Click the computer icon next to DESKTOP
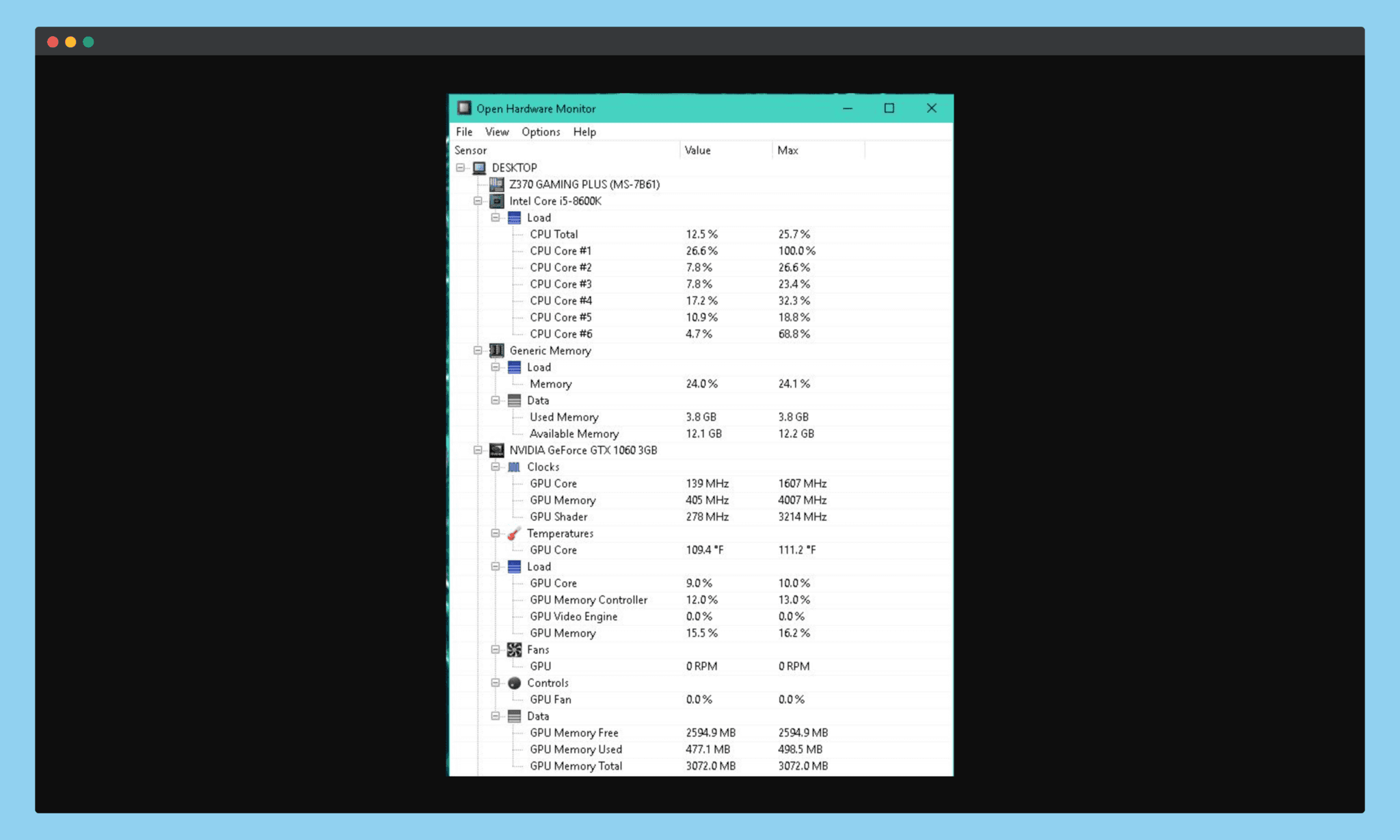The image size is (1400, 840). click(479, 167)
